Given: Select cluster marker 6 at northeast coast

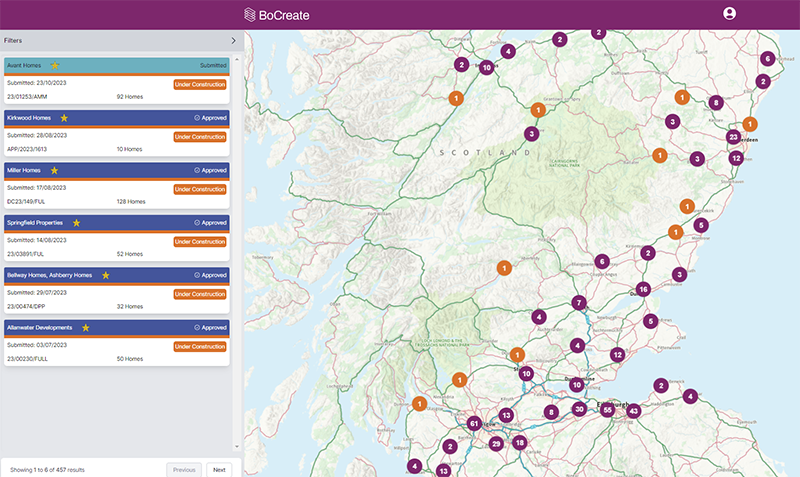Looking at the screenshot, I should coord(767,59).
